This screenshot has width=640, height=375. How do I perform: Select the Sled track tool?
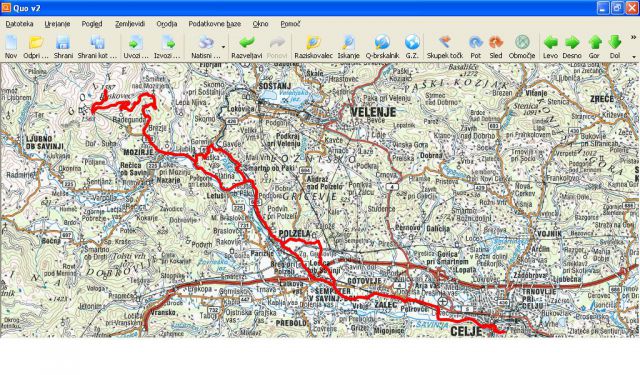tap(496, 42)
